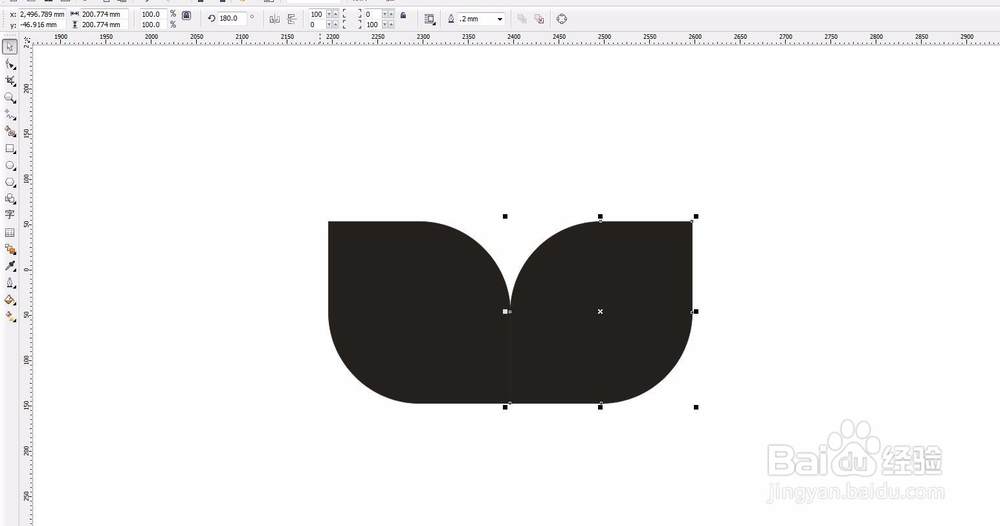Bring object to front of layer
Image resolution: width=1000 pixels, height=526 pixels.
[522, 19]
